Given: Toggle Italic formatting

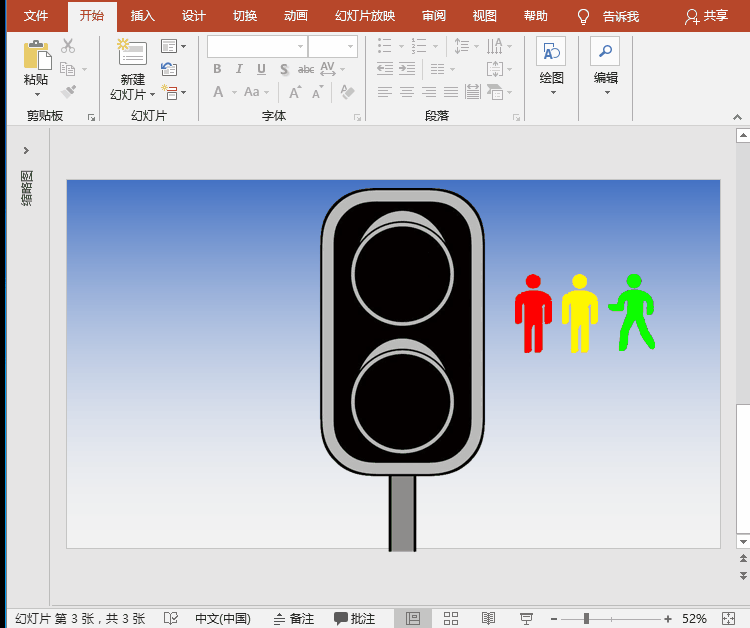Looking at the screenshot, I should 239,69.
